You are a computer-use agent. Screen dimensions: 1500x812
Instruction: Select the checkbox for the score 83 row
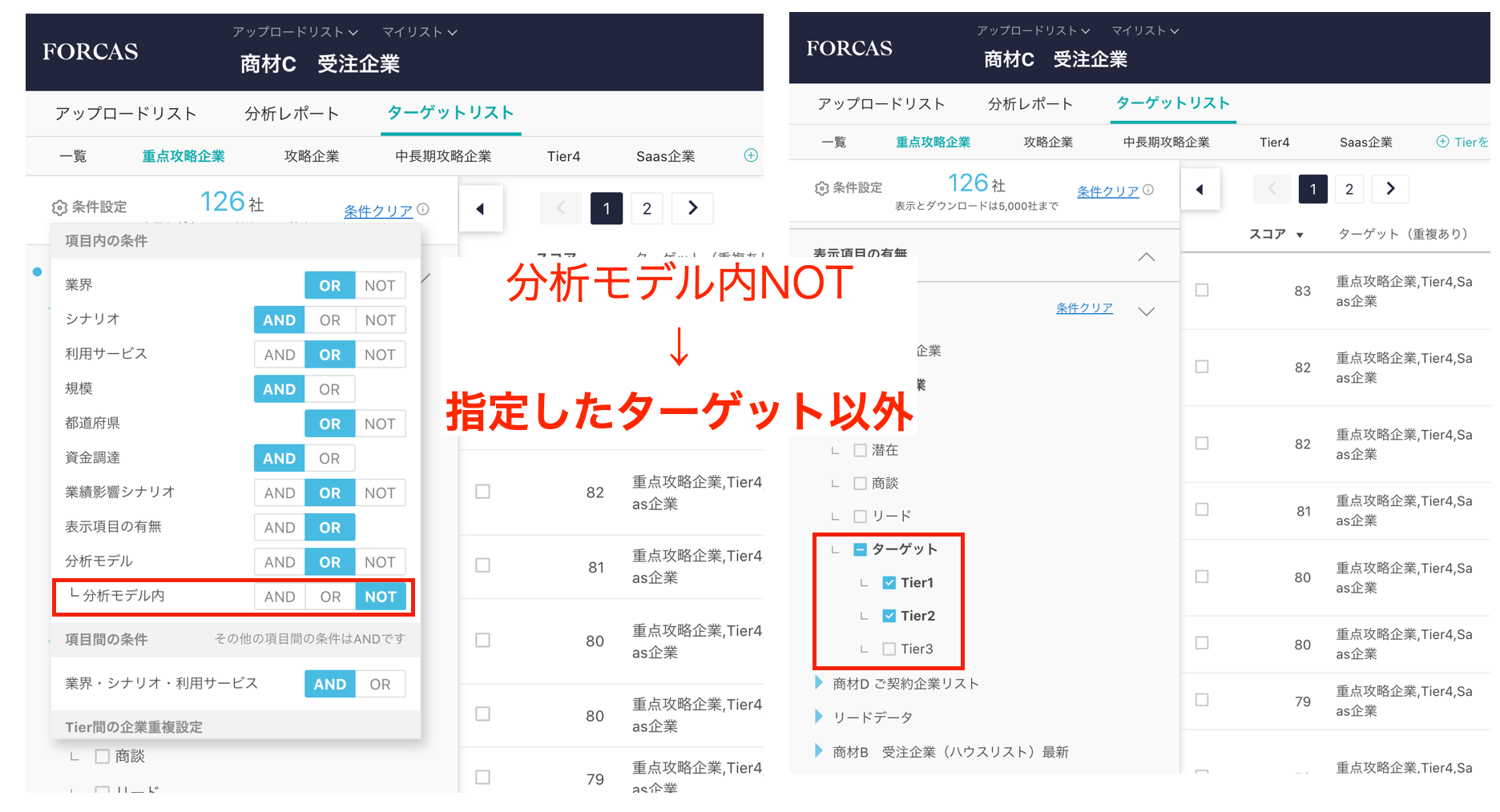click(x=1202, y=290)
